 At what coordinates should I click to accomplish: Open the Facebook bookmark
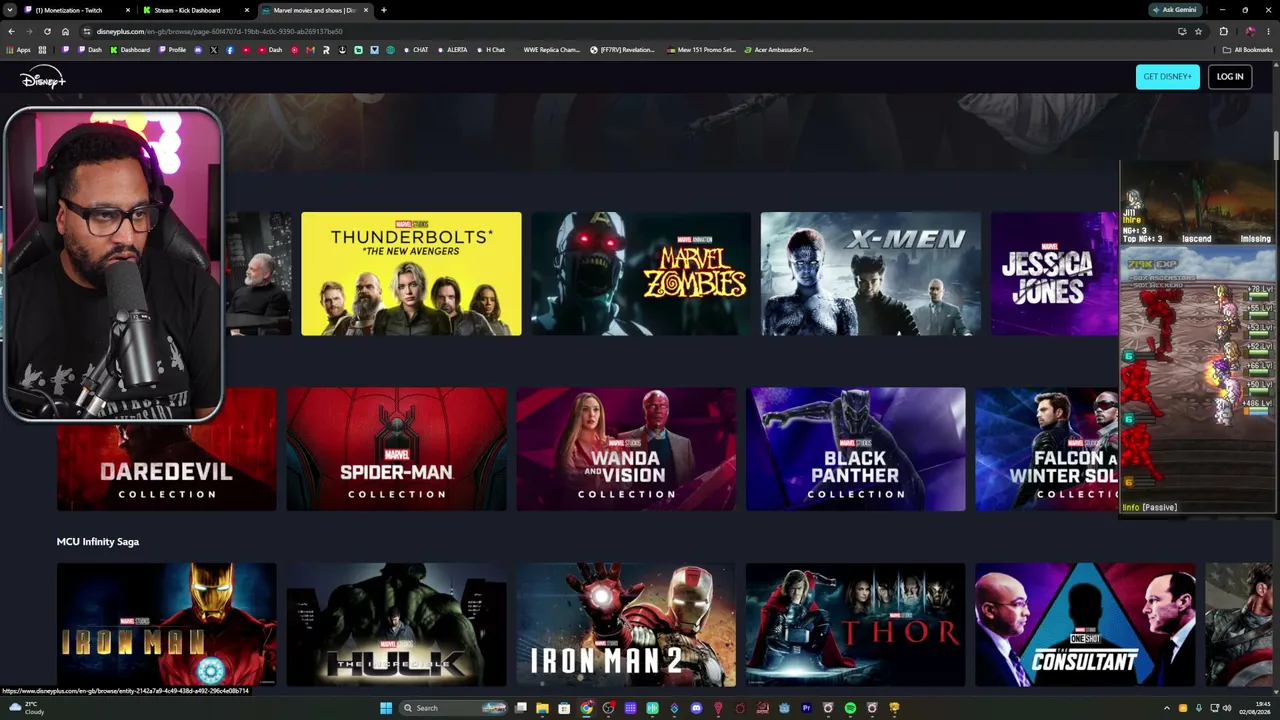230,50
